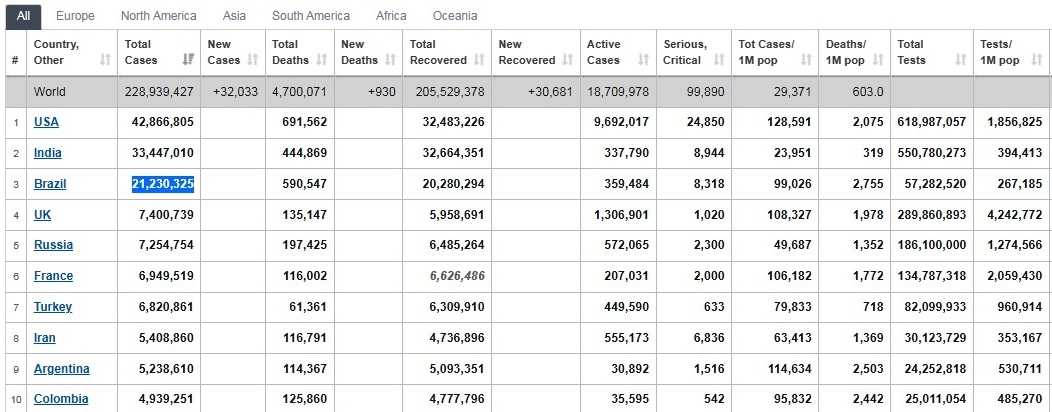Open the Brazil country link

[50, 184]
